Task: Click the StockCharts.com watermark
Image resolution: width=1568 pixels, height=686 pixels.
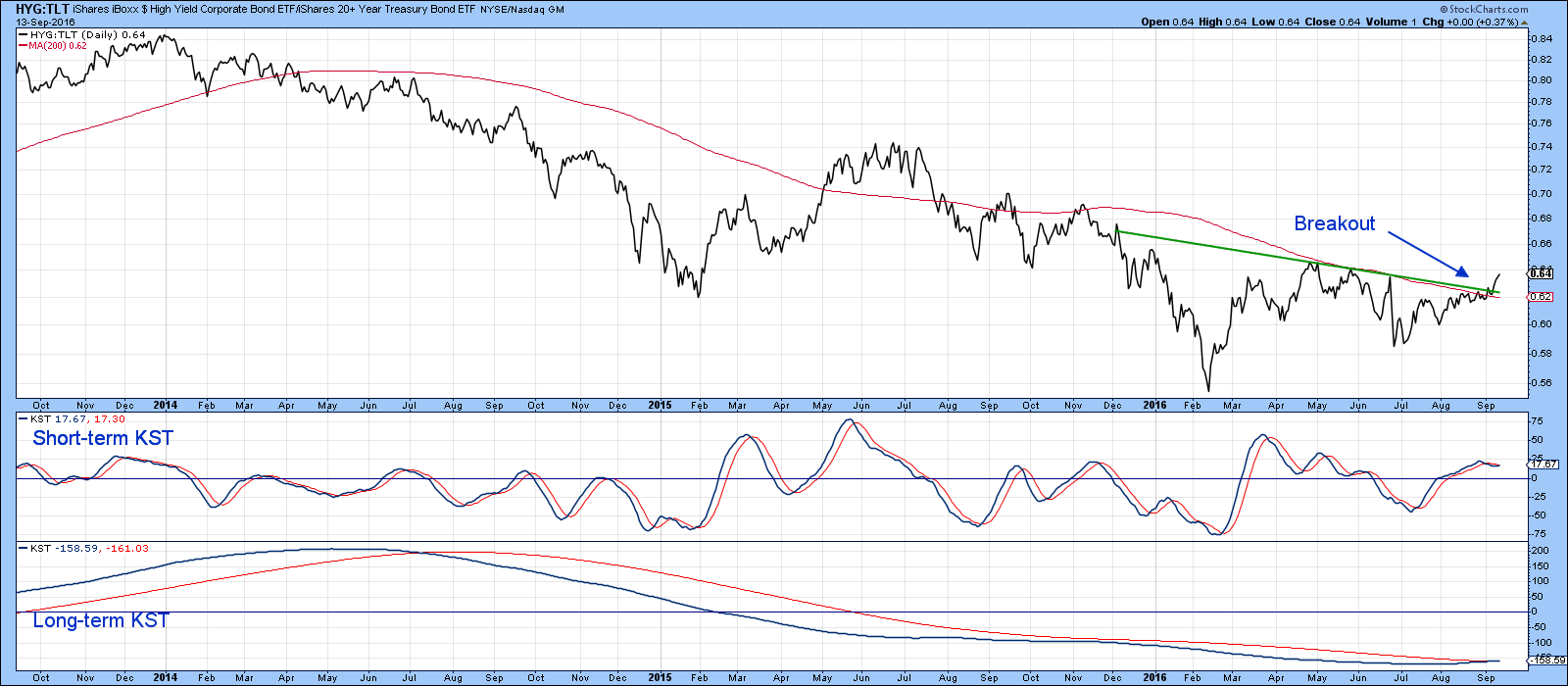Action: click(x=1483, y=9)
